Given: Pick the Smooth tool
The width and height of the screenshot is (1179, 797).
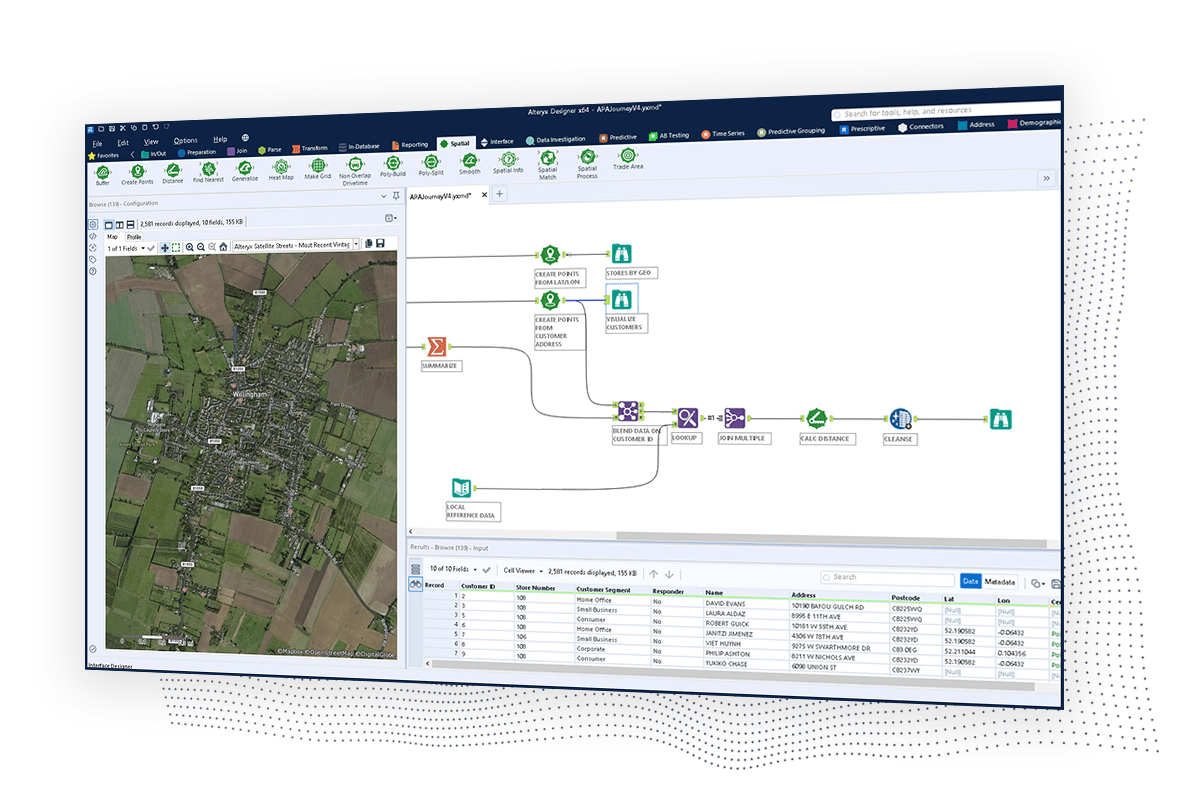Looking at the screenshot, I should 469,164.
